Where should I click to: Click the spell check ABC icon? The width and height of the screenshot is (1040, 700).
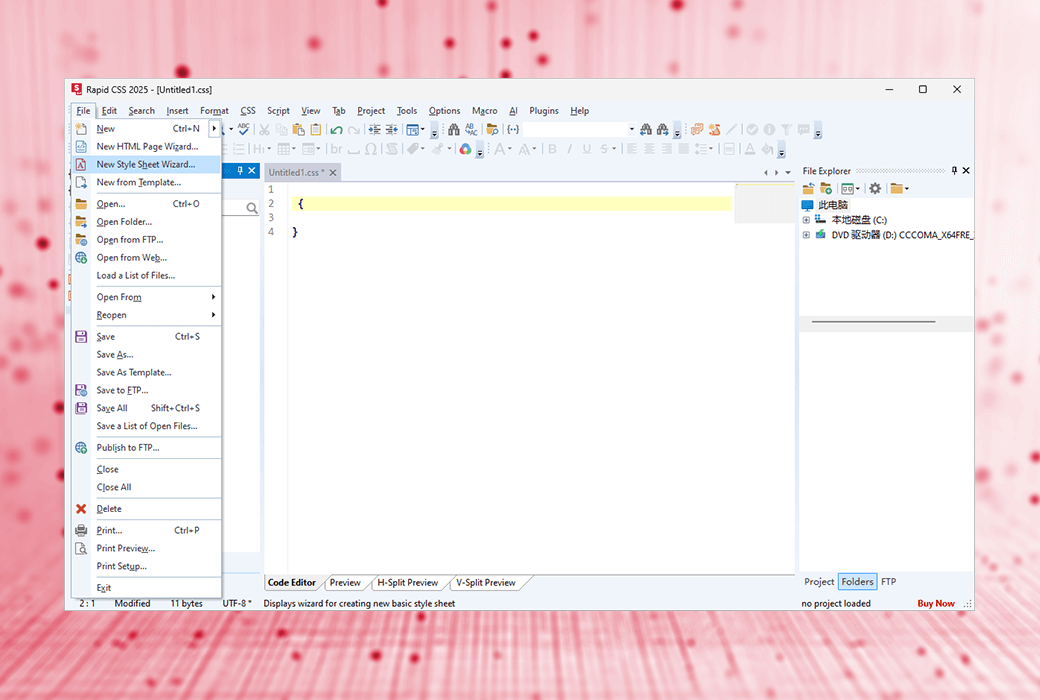tap(243, 129)
